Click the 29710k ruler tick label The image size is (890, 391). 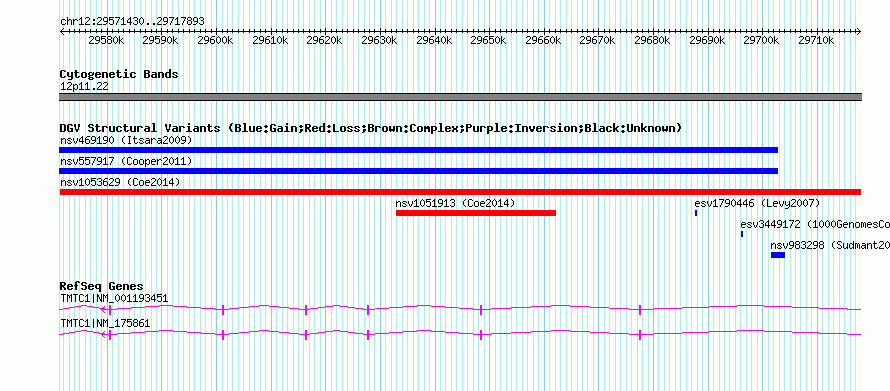[816, 40]
